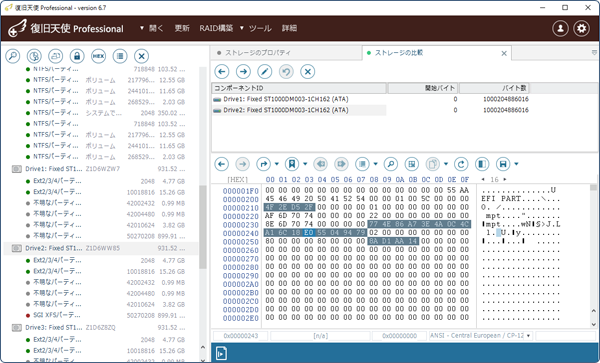This screenshot has height=363, width=600.
Task: Open the settings gear icon in header
Action: click(x=581, y=28)
